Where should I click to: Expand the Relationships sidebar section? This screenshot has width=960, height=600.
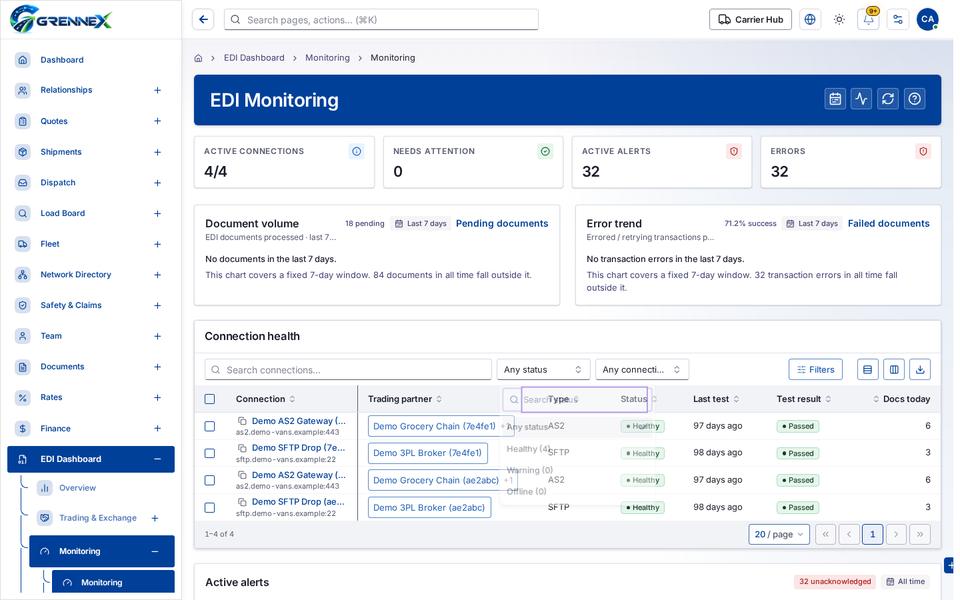pyautogui.click(x=157, y=90)
